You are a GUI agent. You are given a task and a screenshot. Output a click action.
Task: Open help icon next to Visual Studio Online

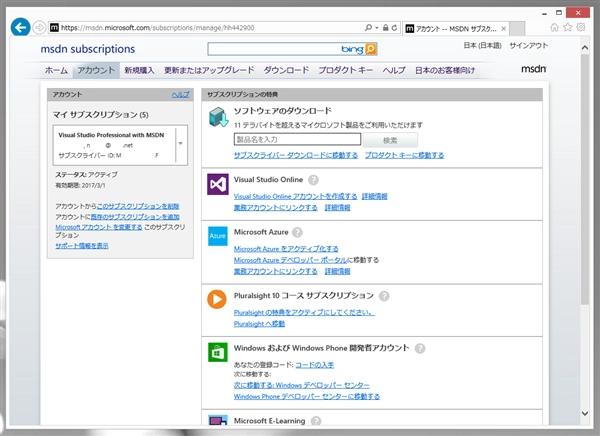click(313, 180)
